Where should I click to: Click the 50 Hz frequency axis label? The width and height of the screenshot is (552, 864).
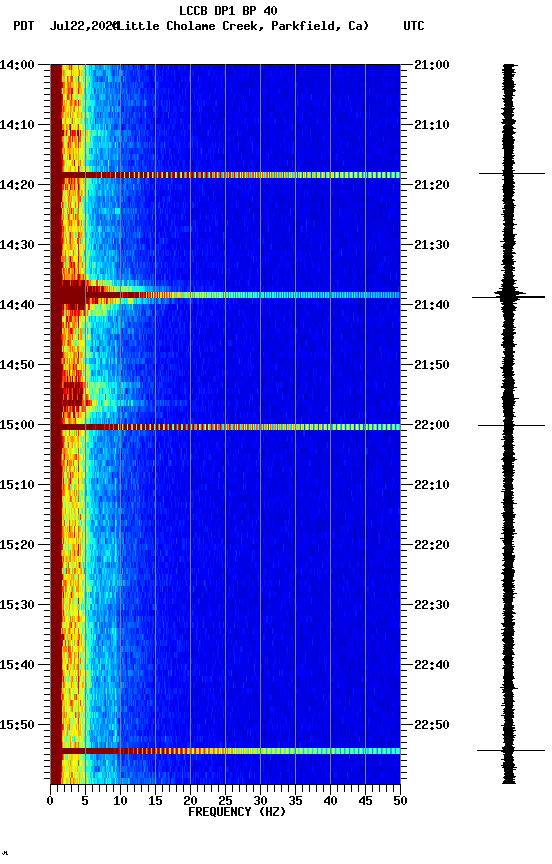pyautogui.click(x=400, y=801)
